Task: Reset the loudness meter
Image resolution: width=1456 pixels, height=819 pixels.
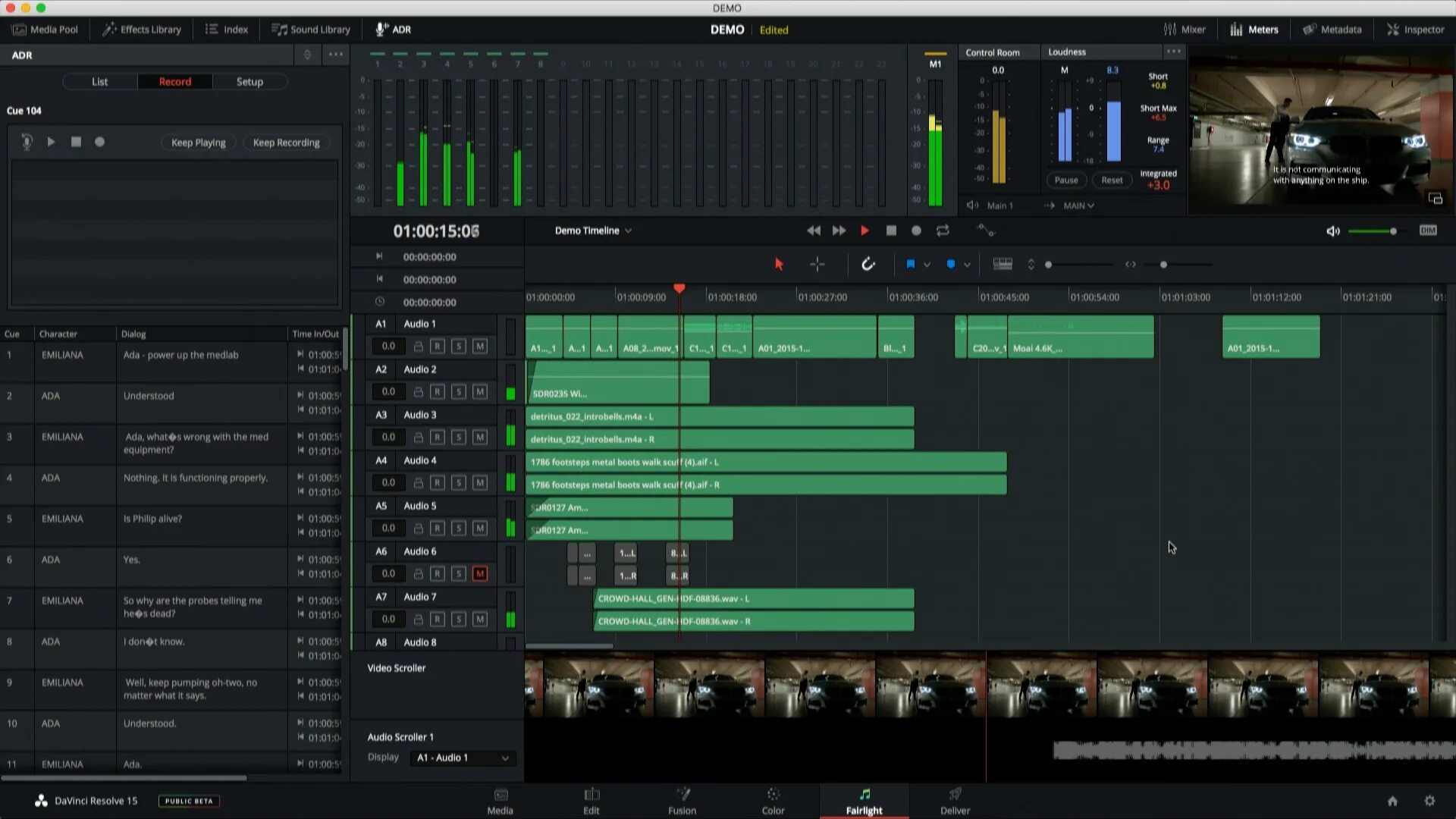Action: click(x=1112, y=180)
